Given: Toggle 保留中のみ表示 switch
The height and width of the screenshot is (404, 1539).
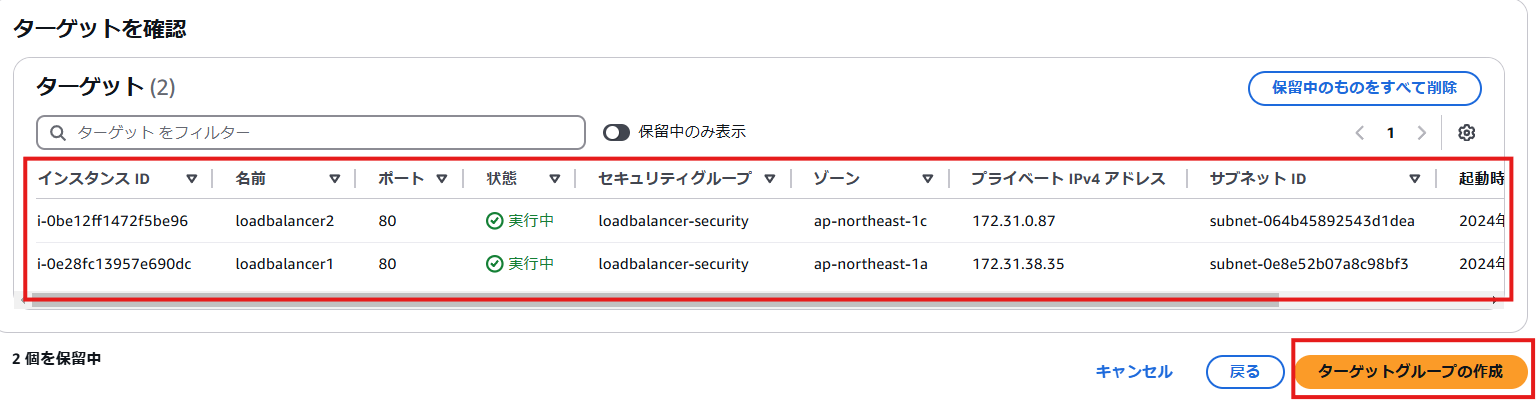Looking at the screenshot, I should click(x=616, y=132).
